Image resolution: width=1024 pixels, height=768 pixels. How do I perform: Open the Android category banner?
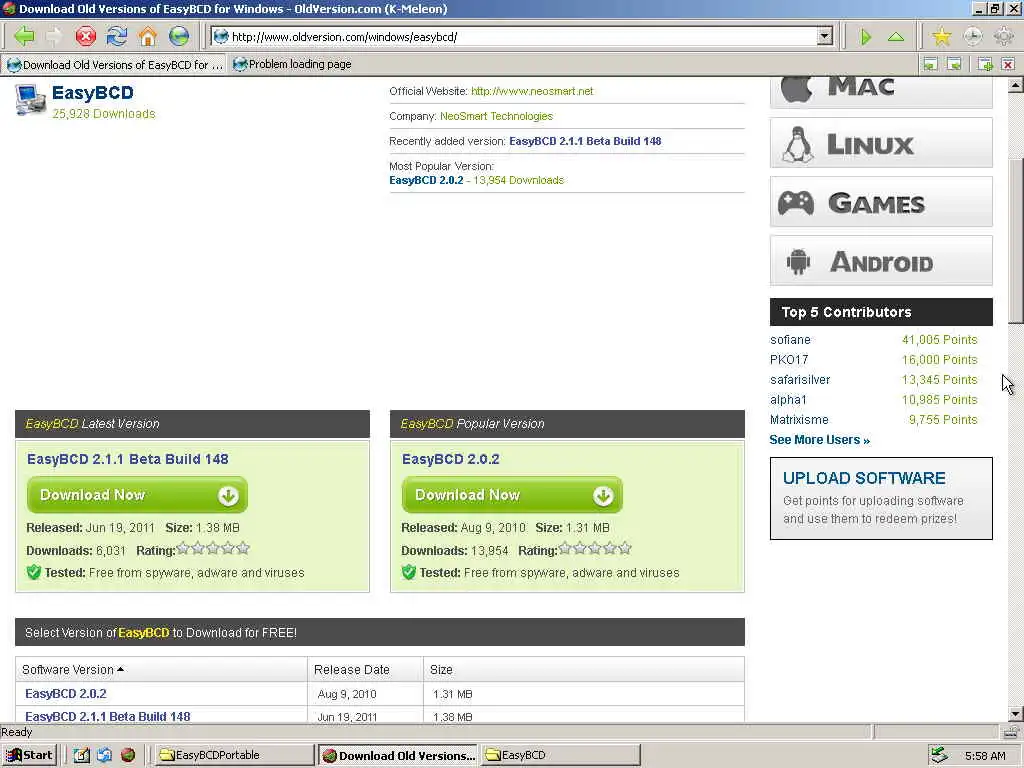881,261
